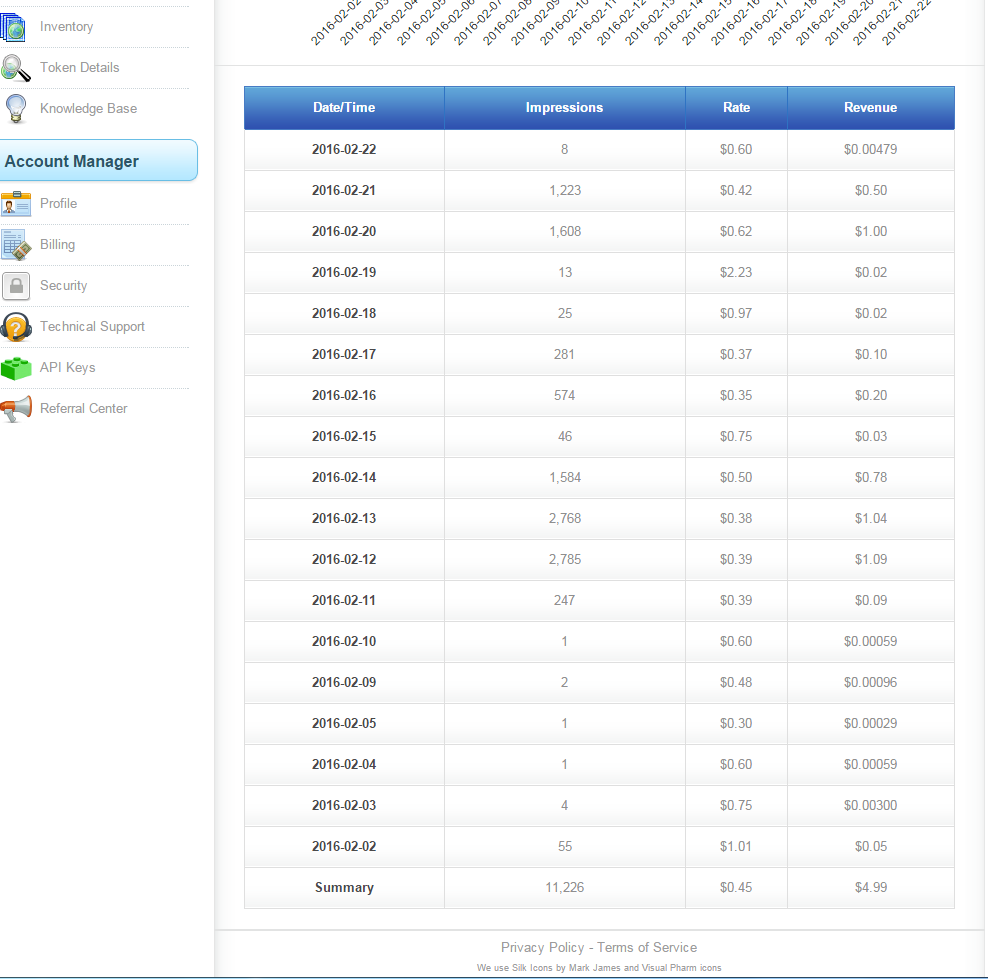Click the API Keys green brick icon
988x979 pixels.
click(x=16, y=368)
